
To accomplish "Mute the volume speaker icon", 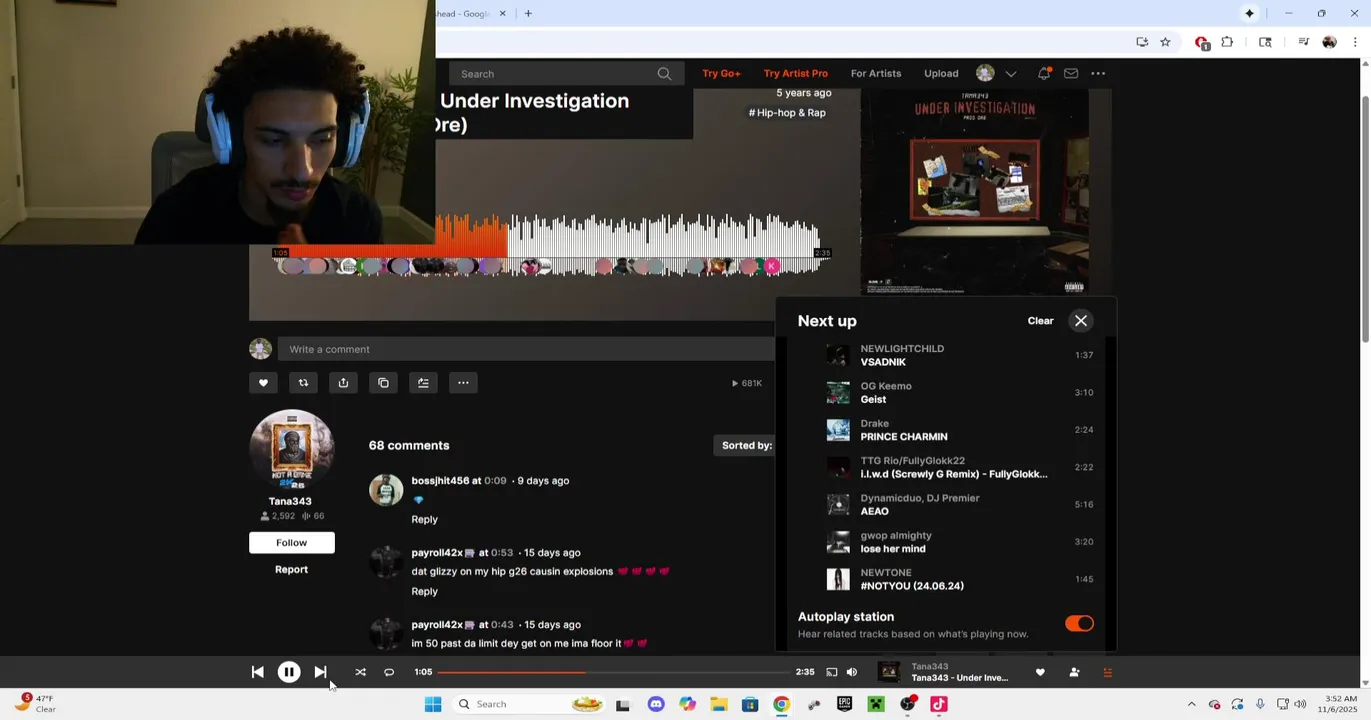I will (x=852, y=672).
